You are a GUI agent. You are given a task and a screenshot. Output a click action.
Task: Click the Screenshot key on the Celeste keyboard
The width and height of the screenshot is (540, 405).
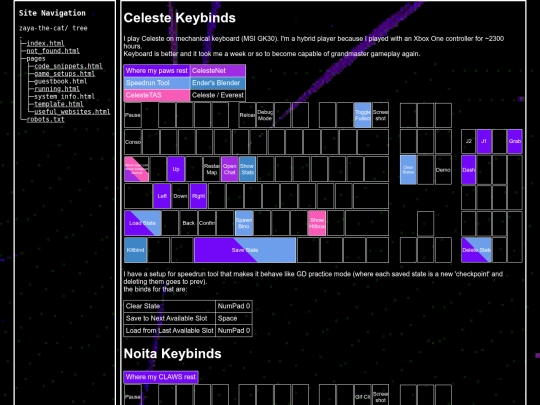(381, 115)
